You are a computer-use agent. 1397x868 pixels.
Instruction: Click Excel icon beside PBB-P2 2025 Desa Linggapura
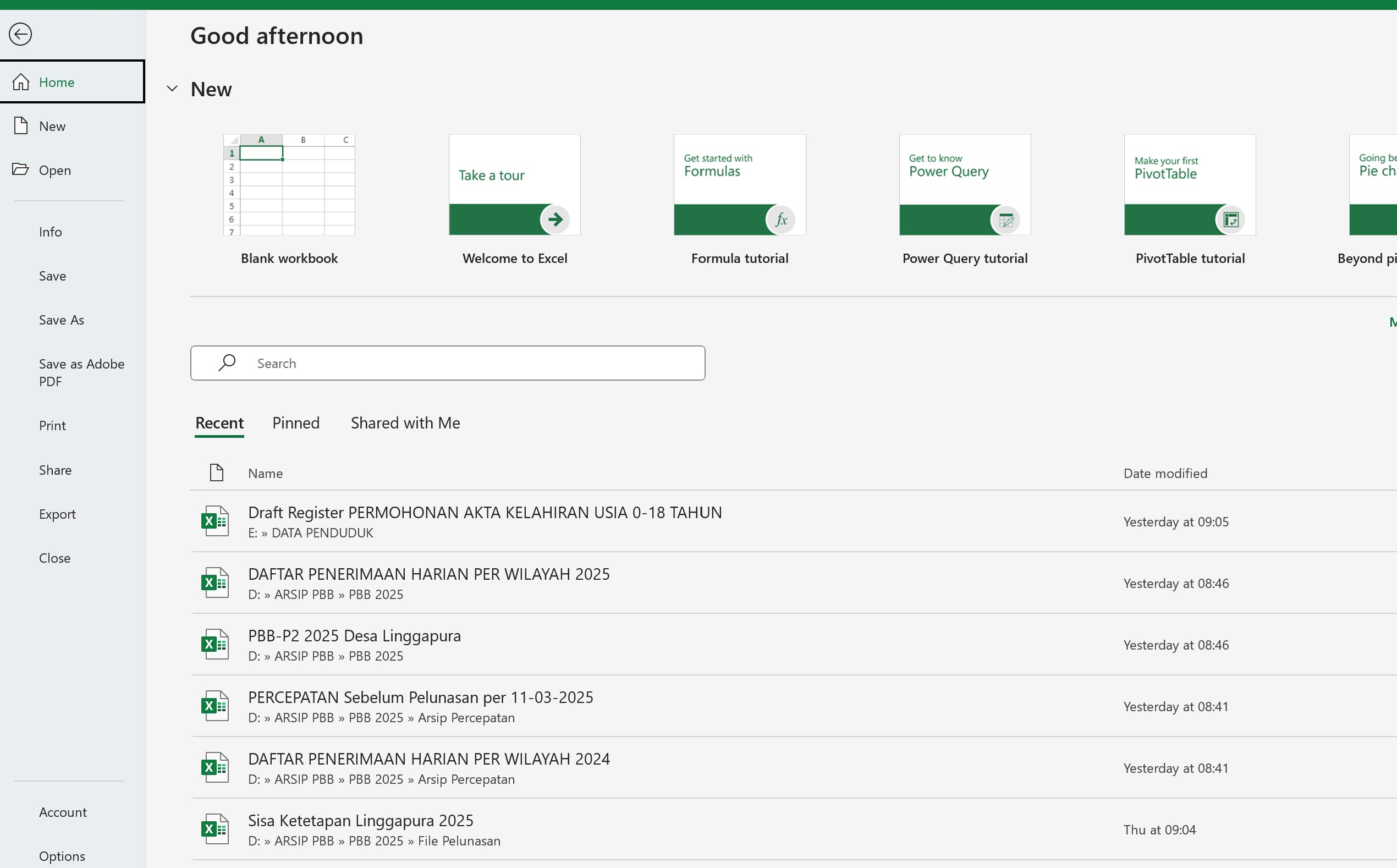215,644
